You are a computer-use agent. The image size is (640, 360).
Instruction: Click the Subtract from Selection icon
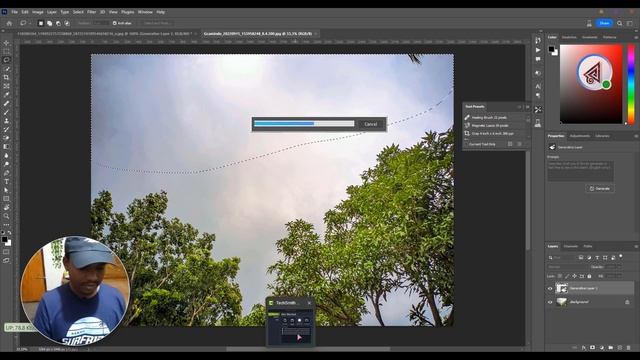point(58,23)
